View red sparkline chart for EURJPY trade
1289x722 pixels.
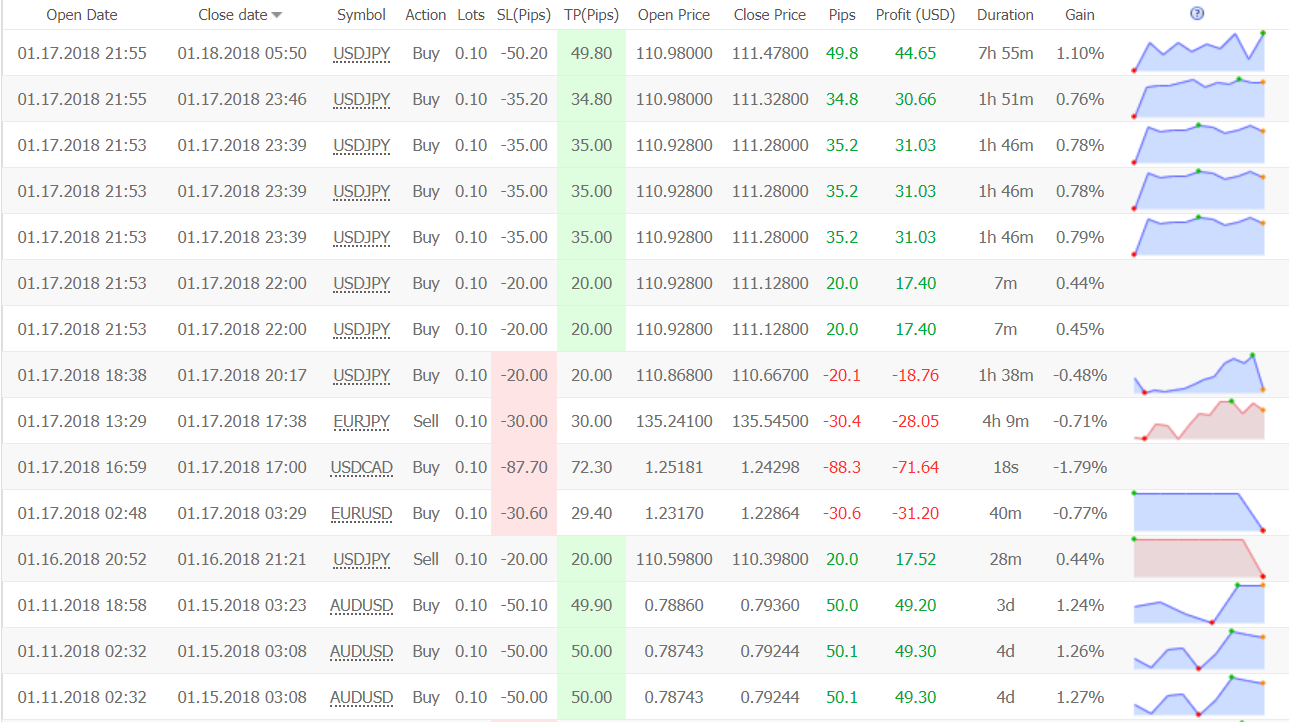point(1198,420)
